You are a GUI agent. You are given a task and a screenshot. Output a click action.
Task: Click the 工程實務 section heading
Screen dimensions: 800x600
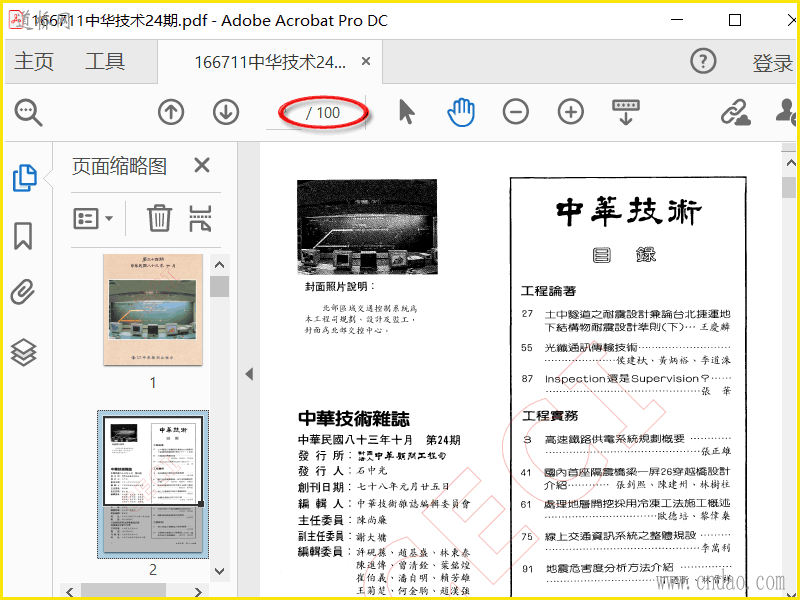point(549,416)
